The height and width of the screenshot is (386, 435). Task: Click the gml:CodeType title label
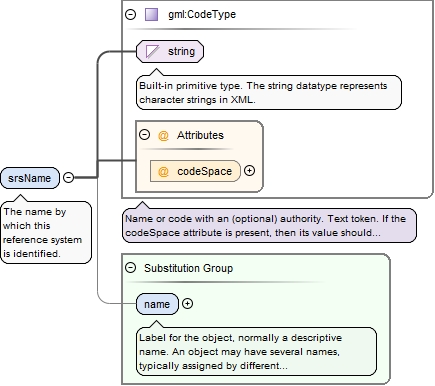[x=202, y=15]
